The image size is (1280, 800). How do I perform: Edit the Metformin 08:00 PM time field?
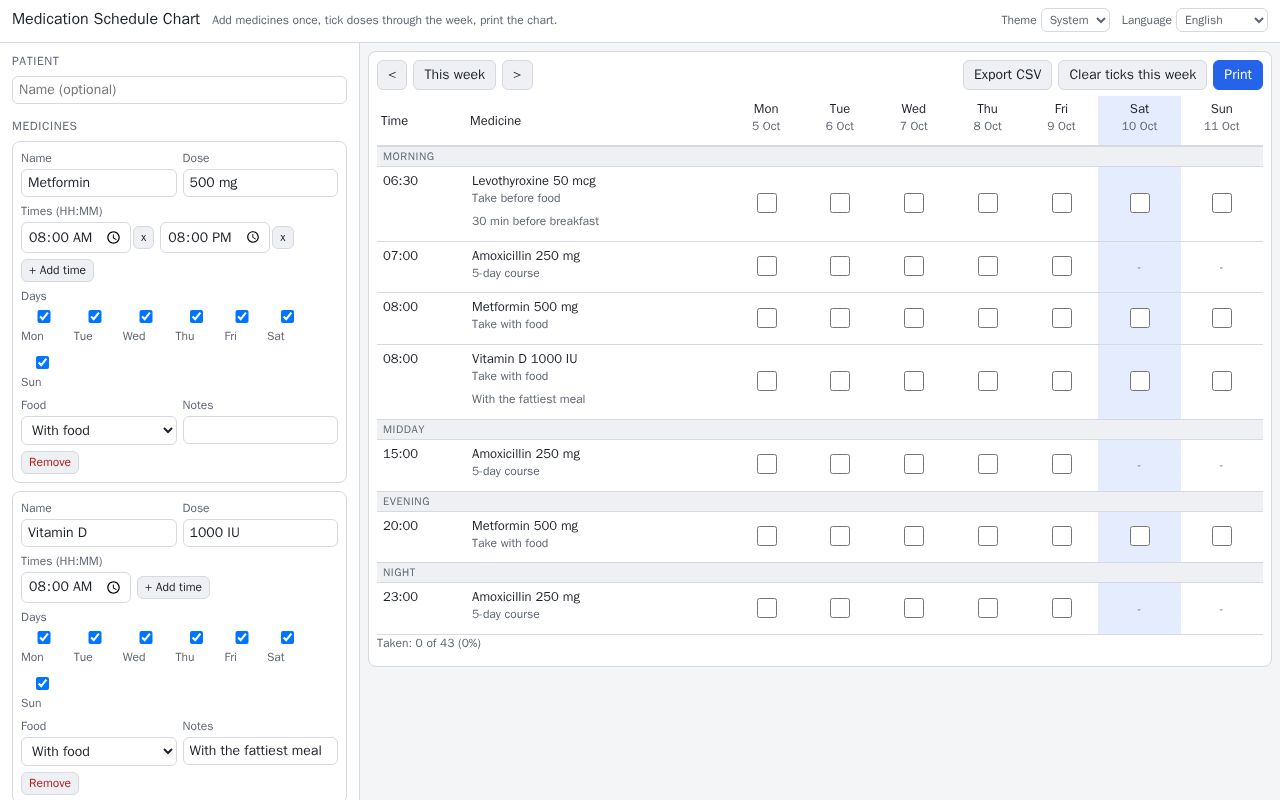(215, 237)
